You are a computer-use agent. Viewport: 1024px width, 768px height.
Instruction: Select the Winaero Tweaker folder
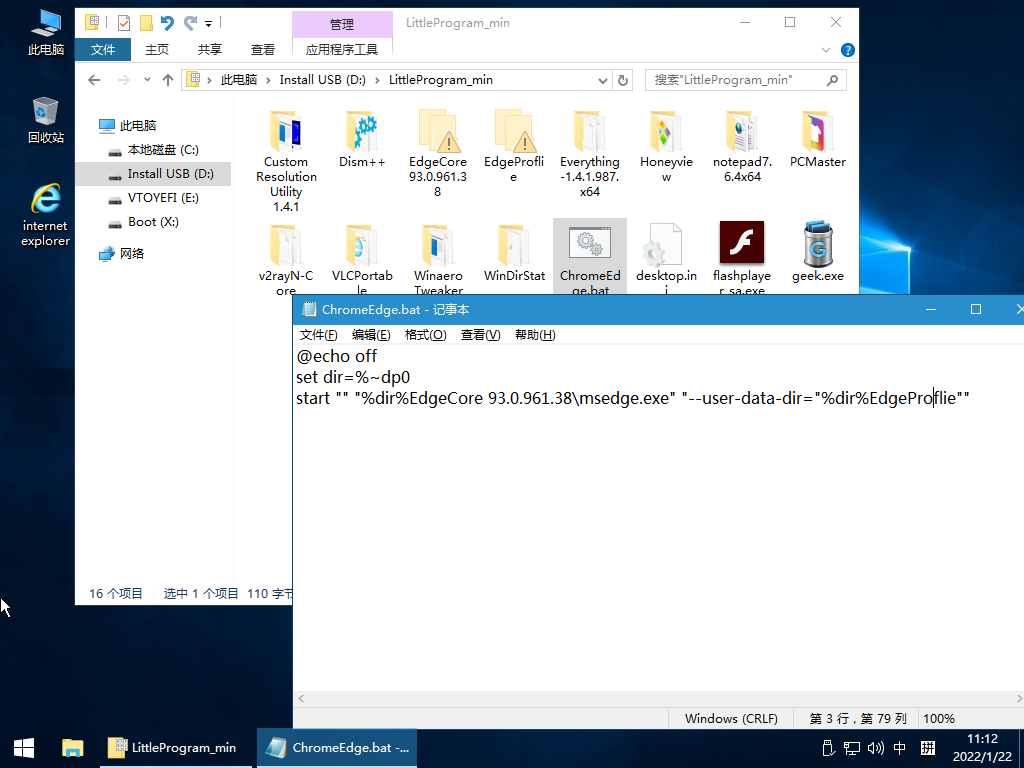[438, 259]
